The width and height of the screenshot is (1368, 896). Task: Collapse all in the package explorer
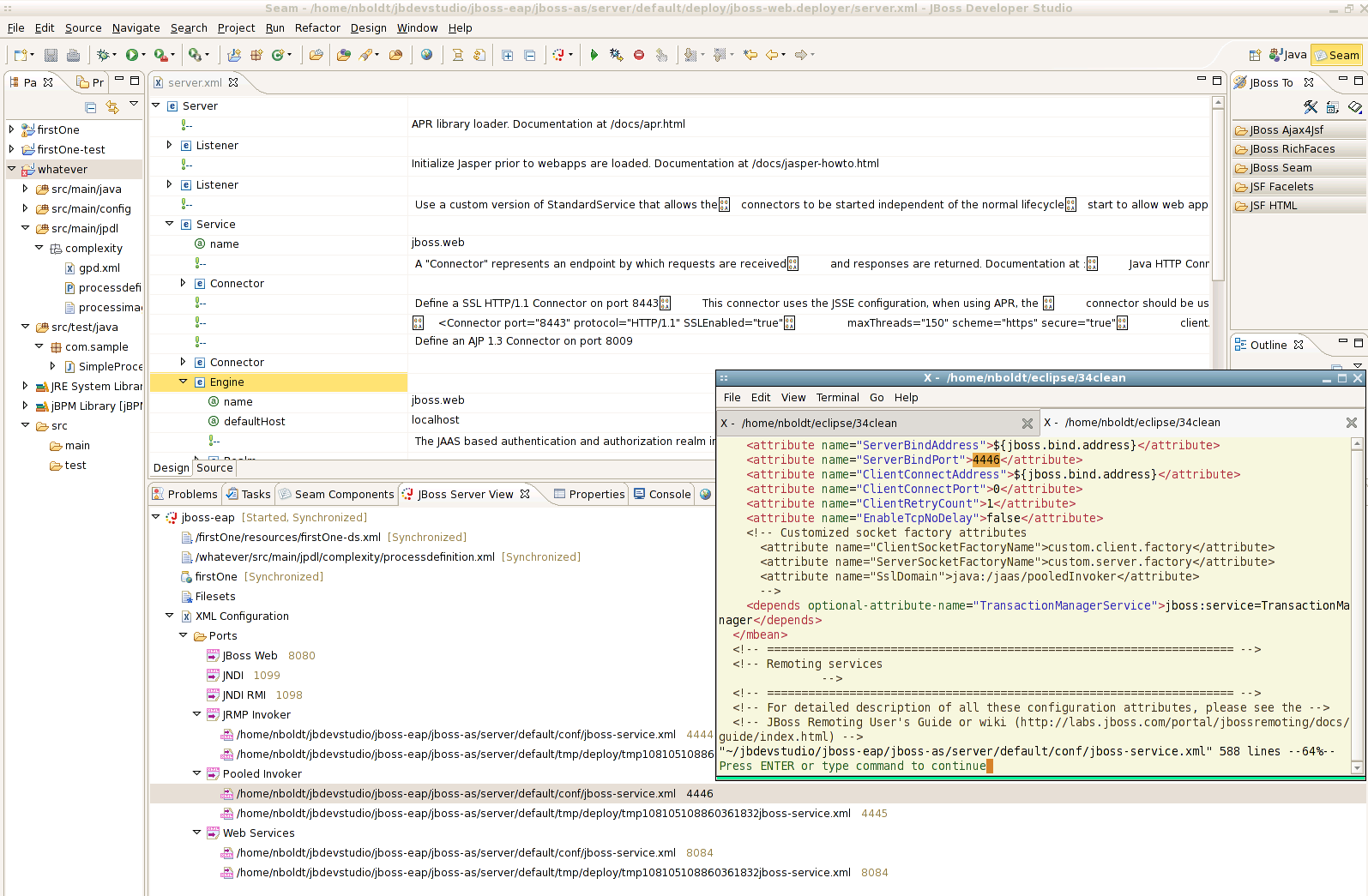91,107
